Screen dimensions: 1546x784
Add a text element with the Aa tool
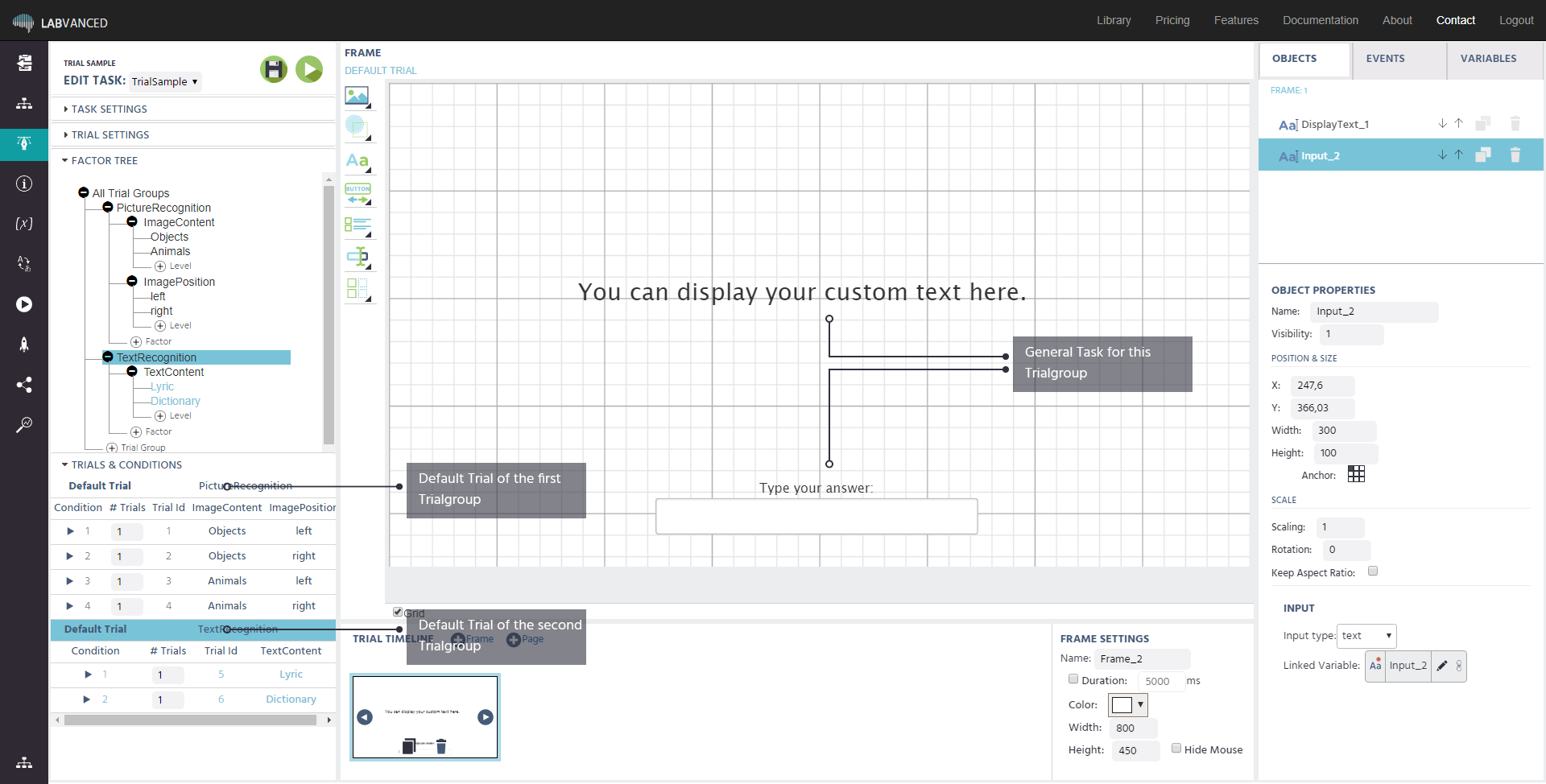[358, 161]
